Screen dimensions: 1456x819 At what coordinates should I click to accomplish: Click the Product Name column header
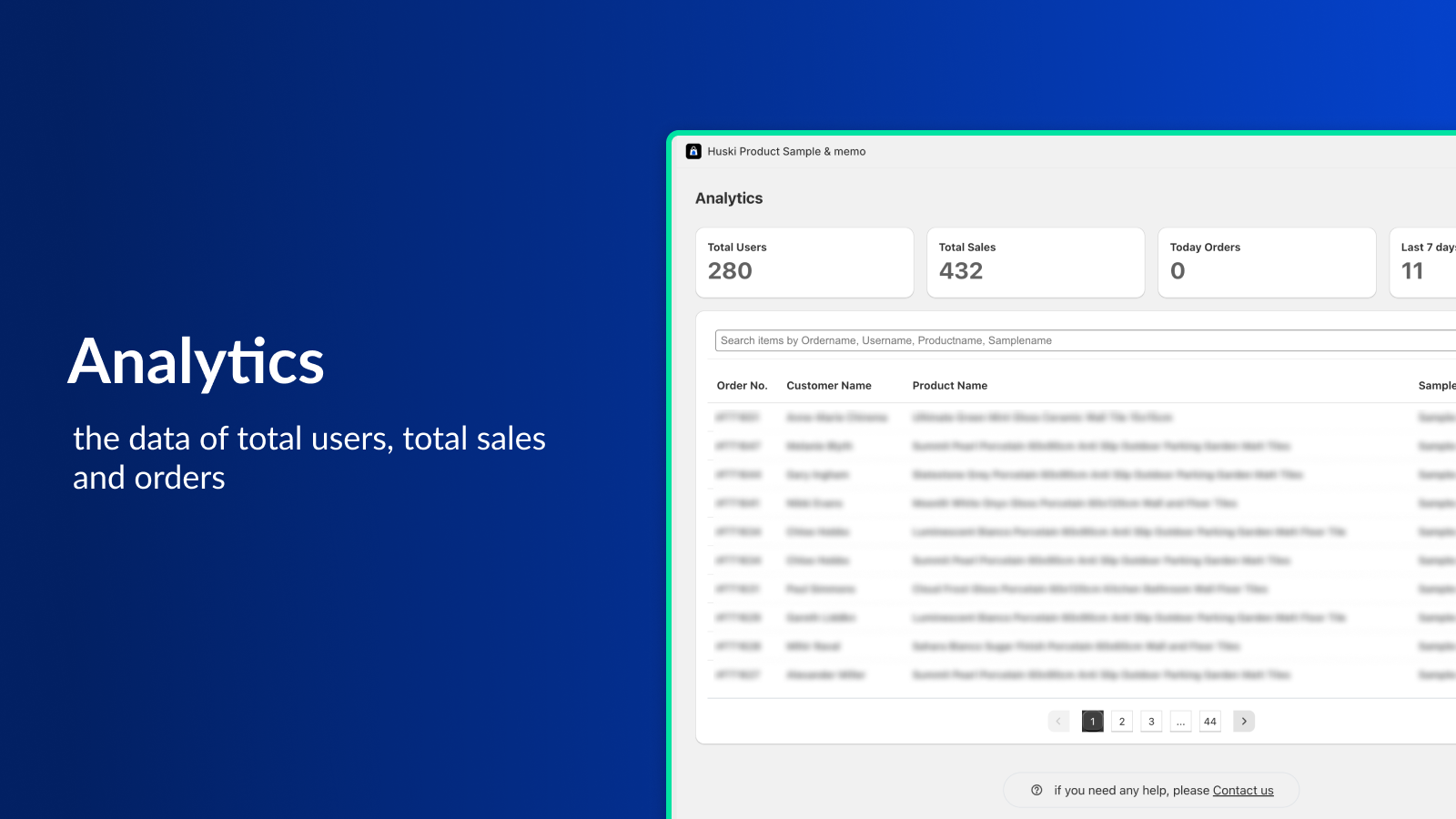(x=950, y=386)
